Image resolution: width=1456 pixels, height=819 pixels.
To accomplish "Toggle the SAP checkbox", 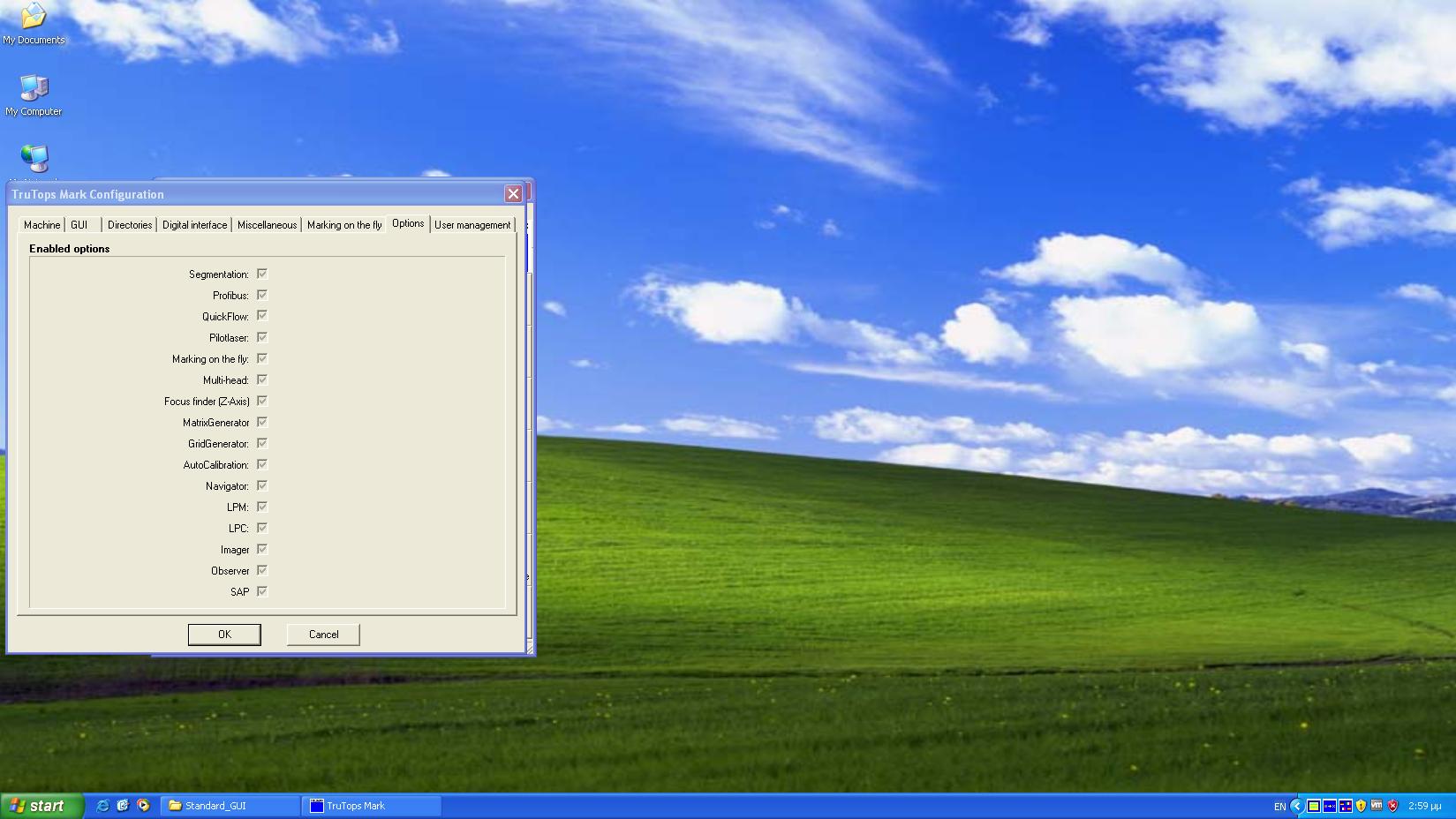I will (x=262, y=591).
